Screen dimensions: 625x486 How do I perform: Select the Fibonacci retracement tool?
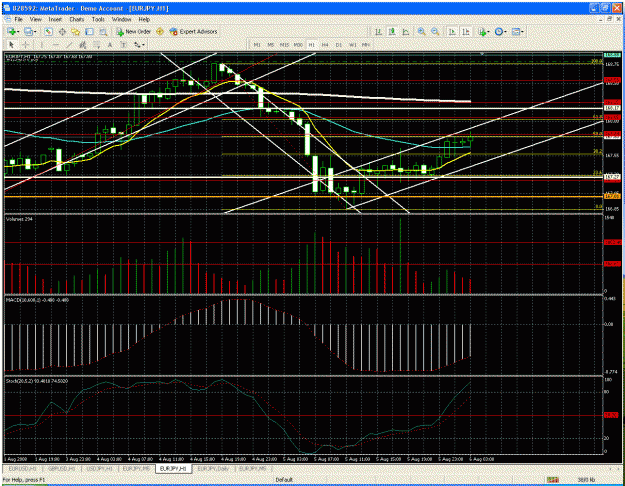click(96, 45)
